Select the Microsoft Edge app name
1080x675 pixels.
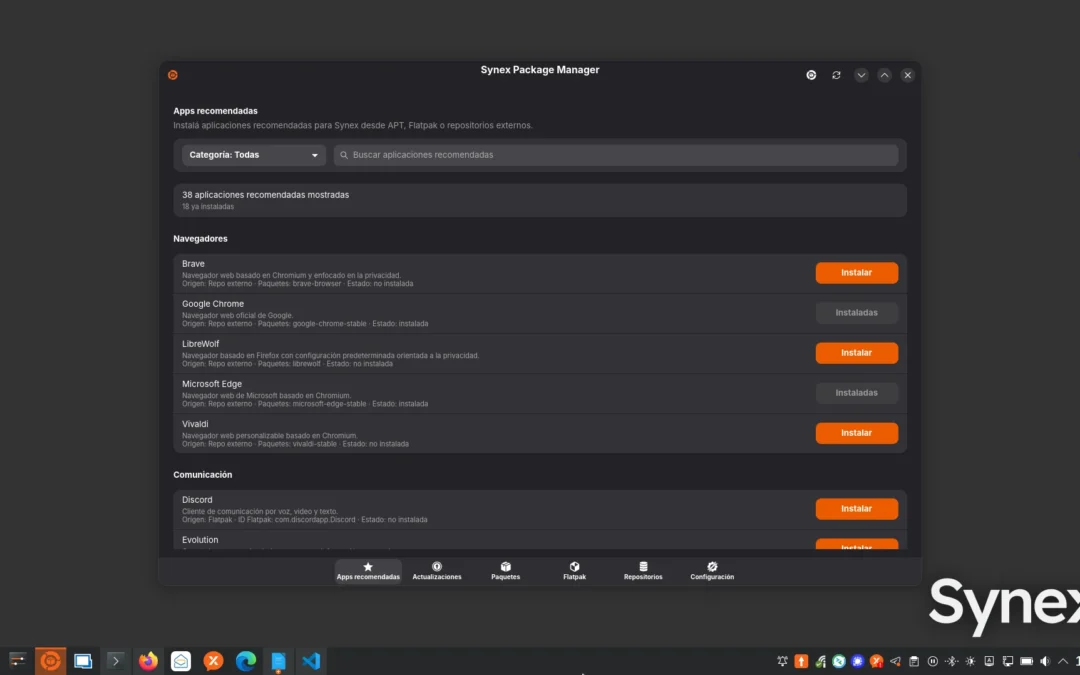(211, 384)
